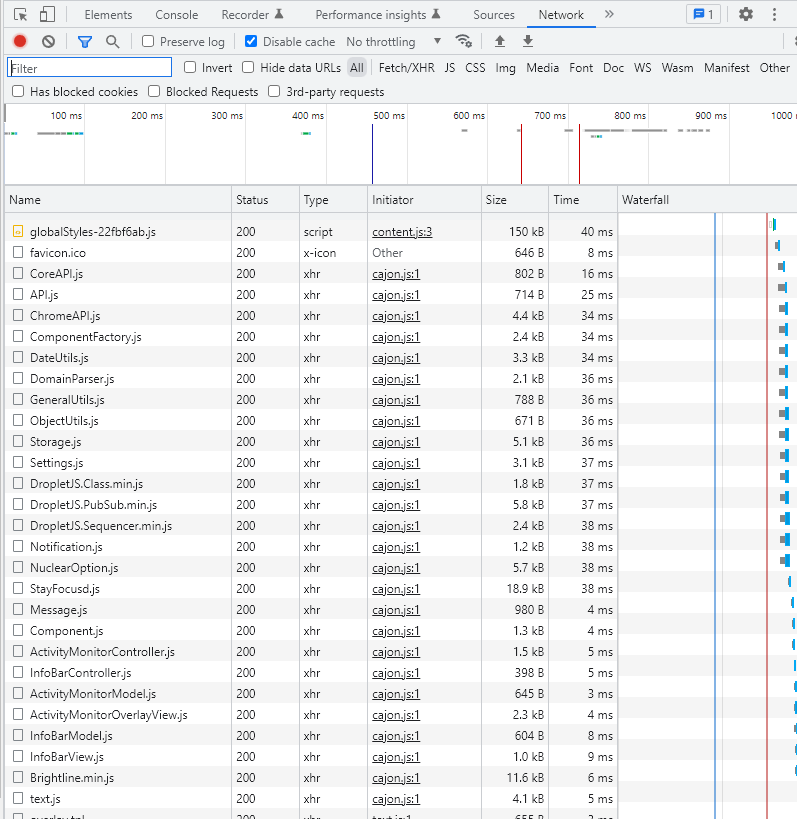Enable 3rd-party requests filter

pyautogui.click(x=274, y=91)
